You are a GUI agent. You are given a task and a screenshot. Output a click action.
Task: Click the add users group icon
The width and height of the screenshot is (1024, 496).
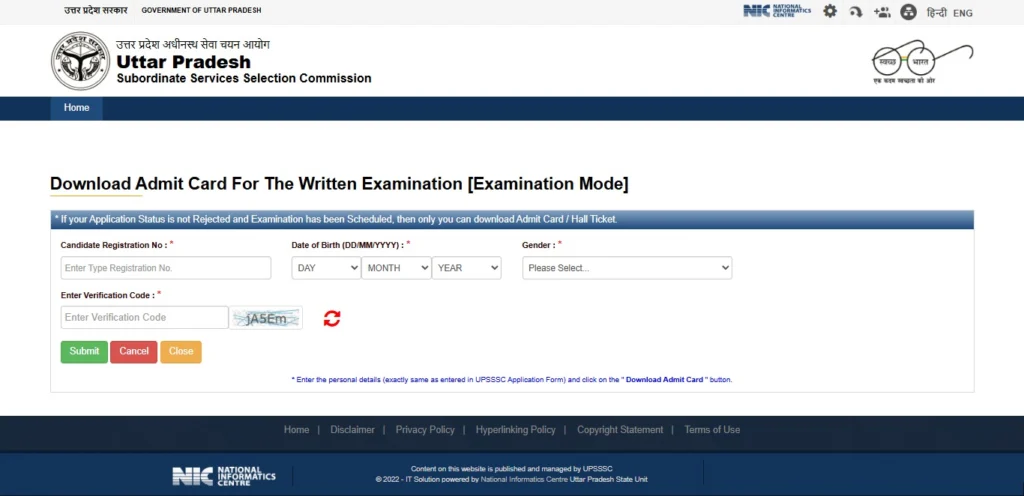point(882,12)
